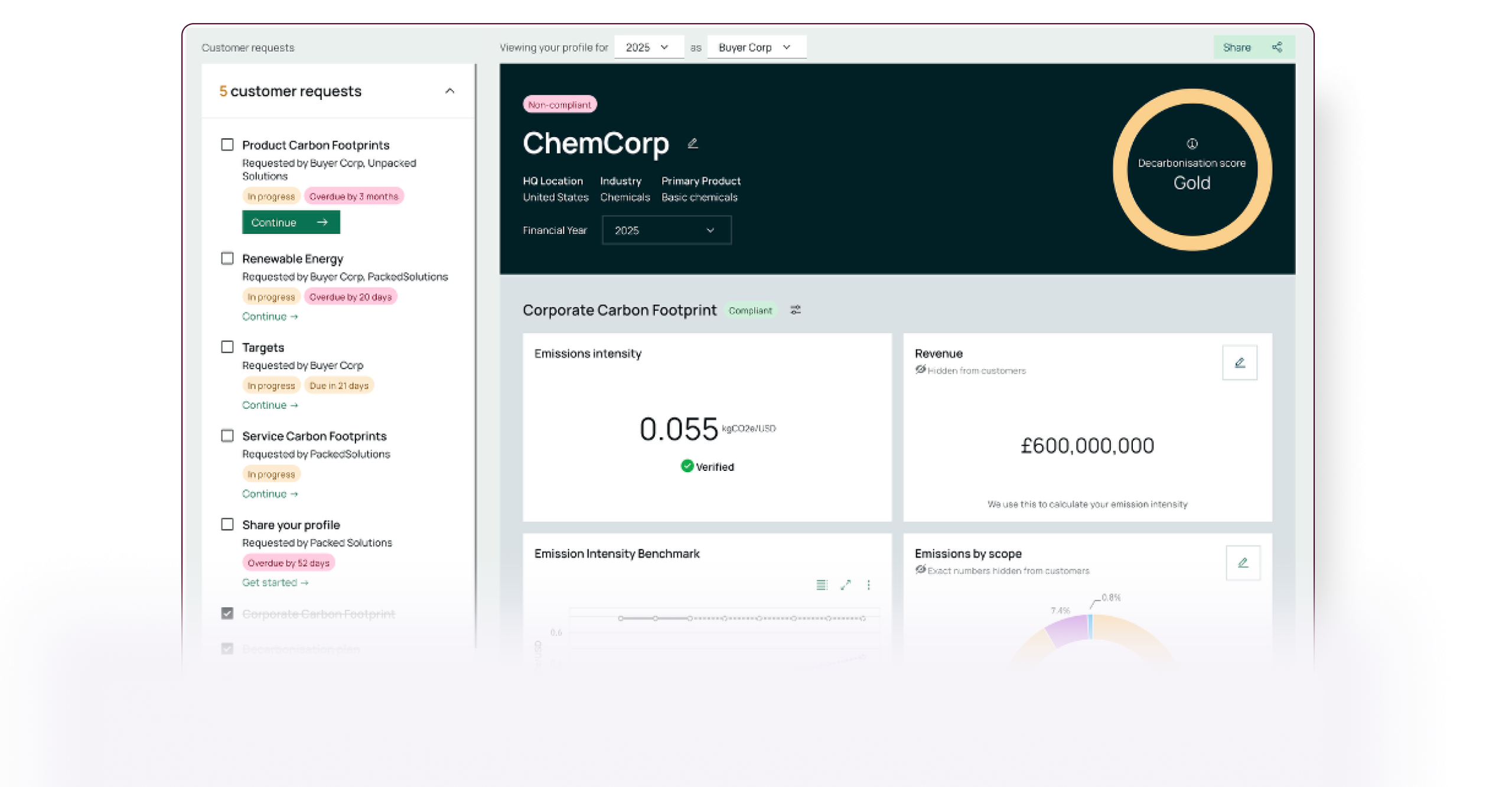This screenshot has width=1512, height=787.
Task: Click the Basic chemicals primary product text
Action: [699, 197]
